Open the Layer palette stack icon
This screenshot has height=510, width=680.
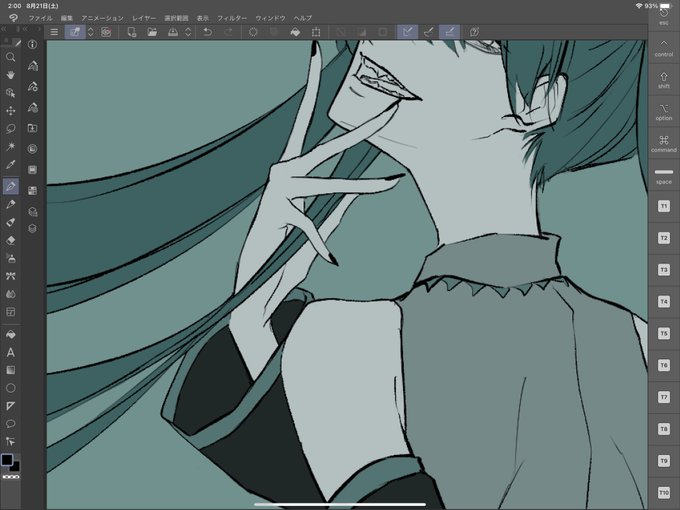[x=33, y=229]
